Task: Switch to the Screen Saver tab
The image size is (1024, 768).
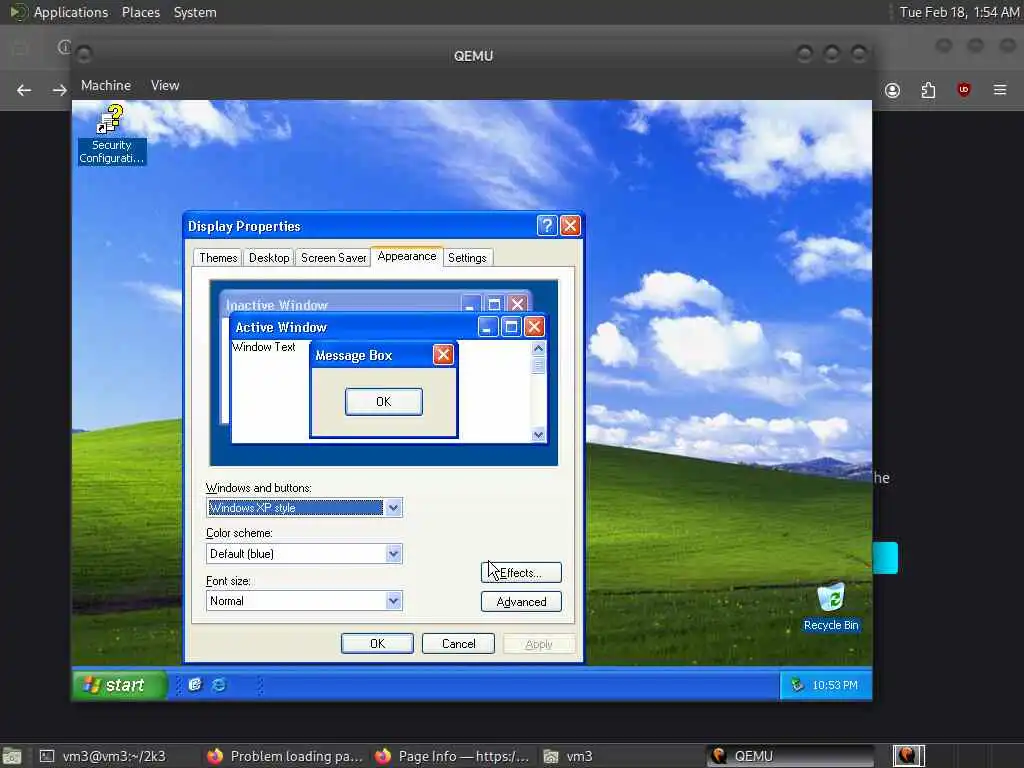Action: pyautogui.click(x=333, y=258)
